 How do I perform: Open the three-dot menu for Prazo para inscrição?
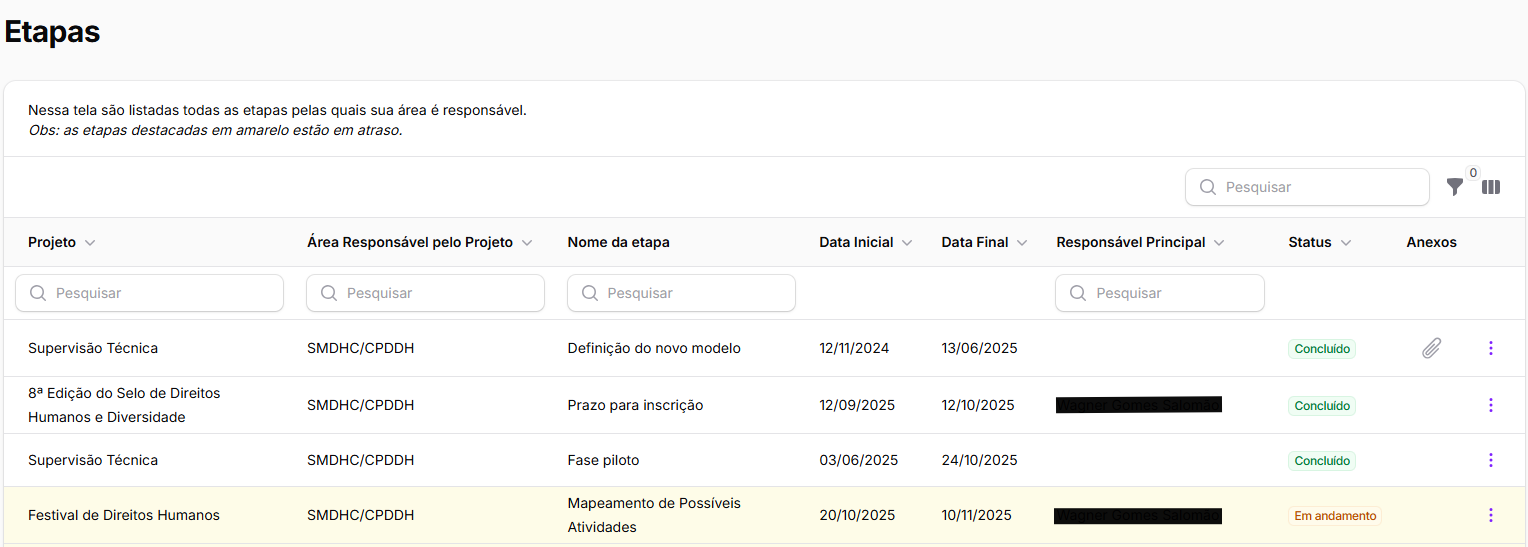(1490, 405)
